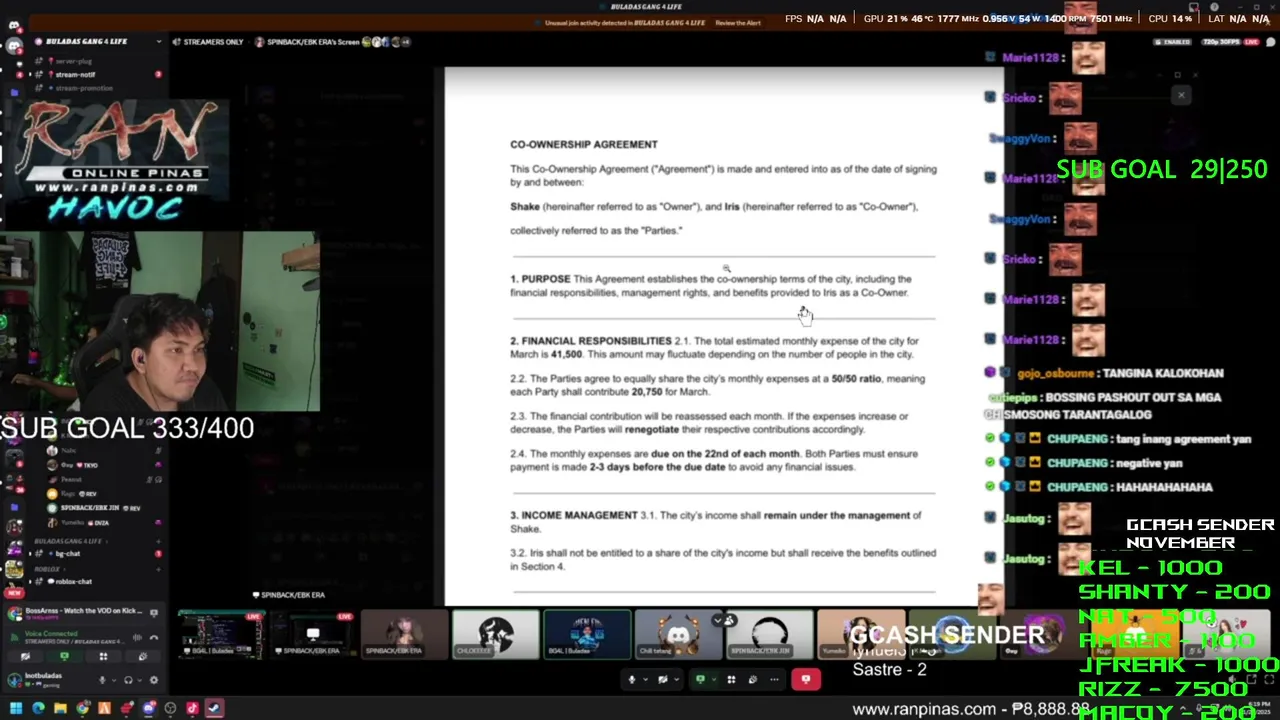Click Inotbuladas user profile avatar
The image size is (1280, 720).
tap(14, 680)
